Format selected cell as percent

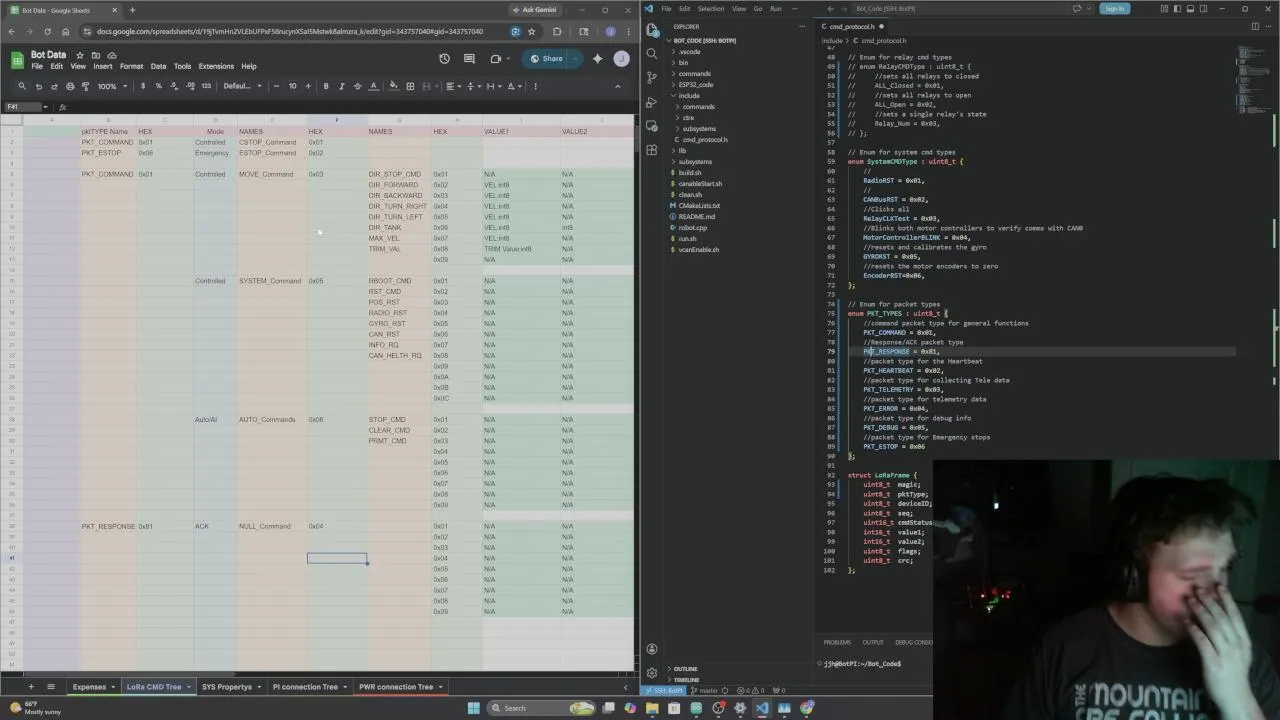tap(158, 86)
